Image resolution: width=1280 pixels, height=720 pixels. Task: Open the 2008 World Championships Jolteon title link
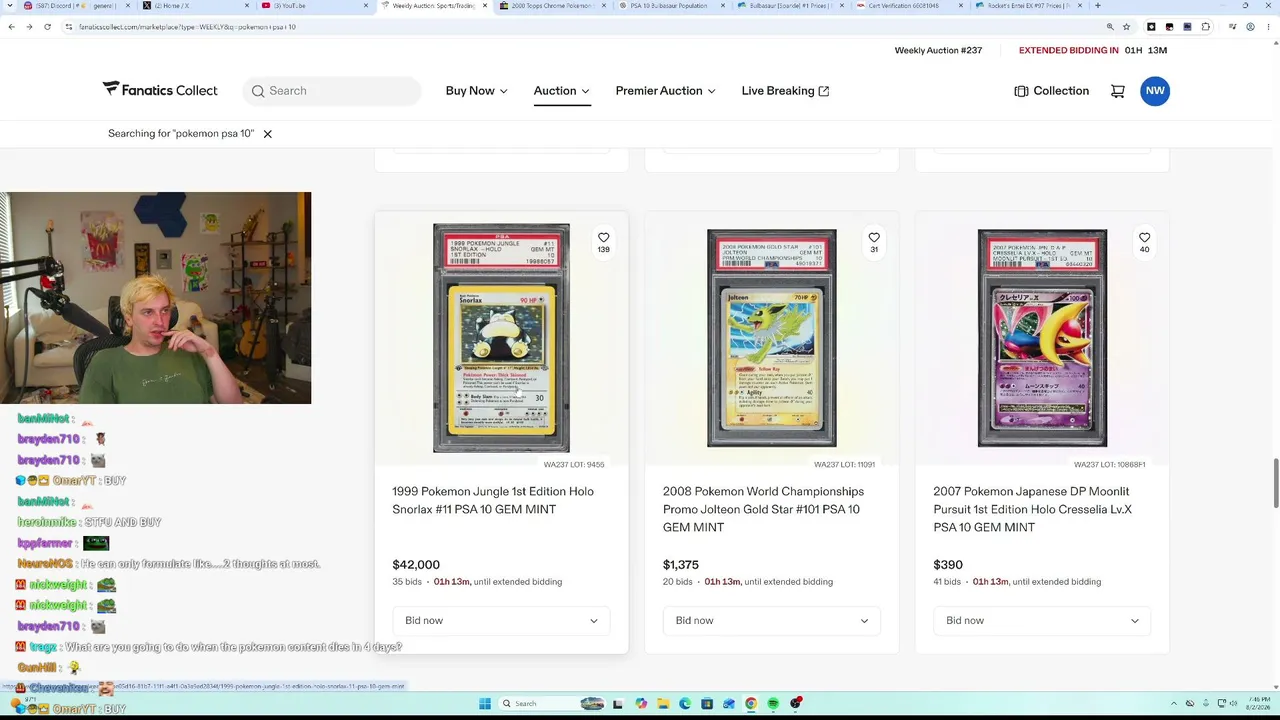(x=763, y=509)
